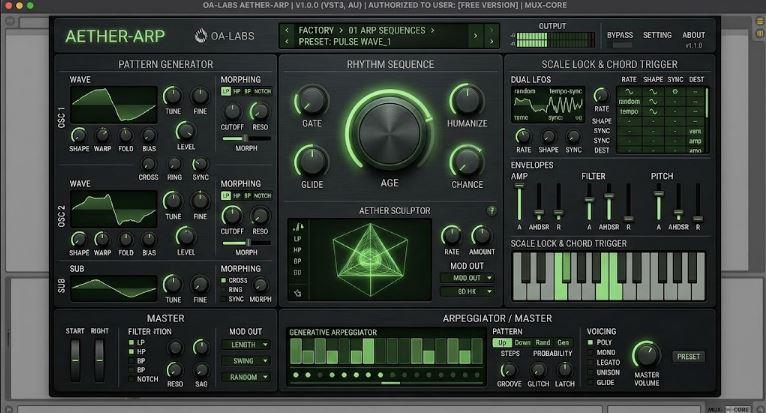Turn the large AGE knob
This screenshot has height=413, width=766.
click(x=389, y=132)
